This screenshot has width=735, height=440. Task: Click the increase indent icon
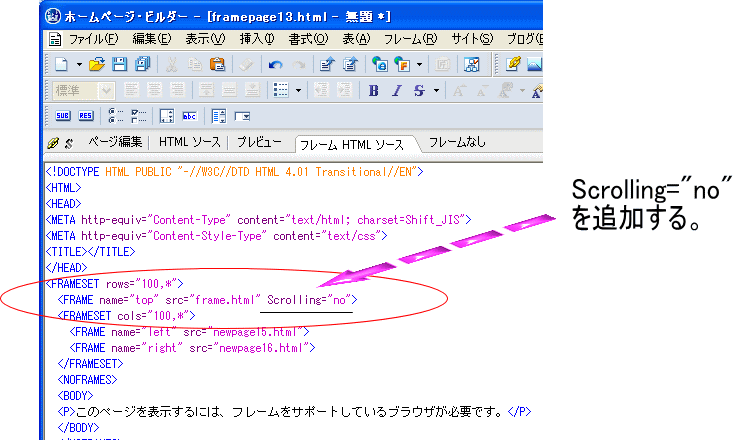click(x=345, y=90)
